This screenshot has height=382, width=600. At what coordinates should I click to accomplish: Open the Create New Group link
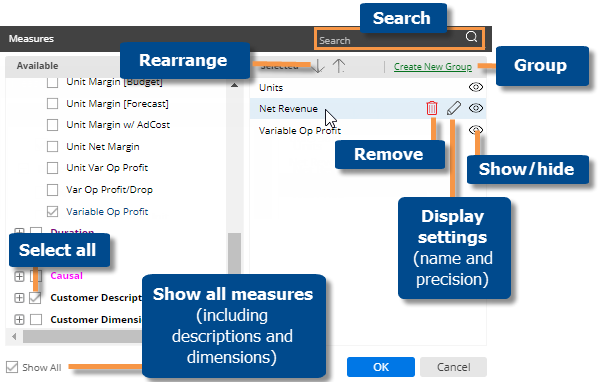point(433,67)
